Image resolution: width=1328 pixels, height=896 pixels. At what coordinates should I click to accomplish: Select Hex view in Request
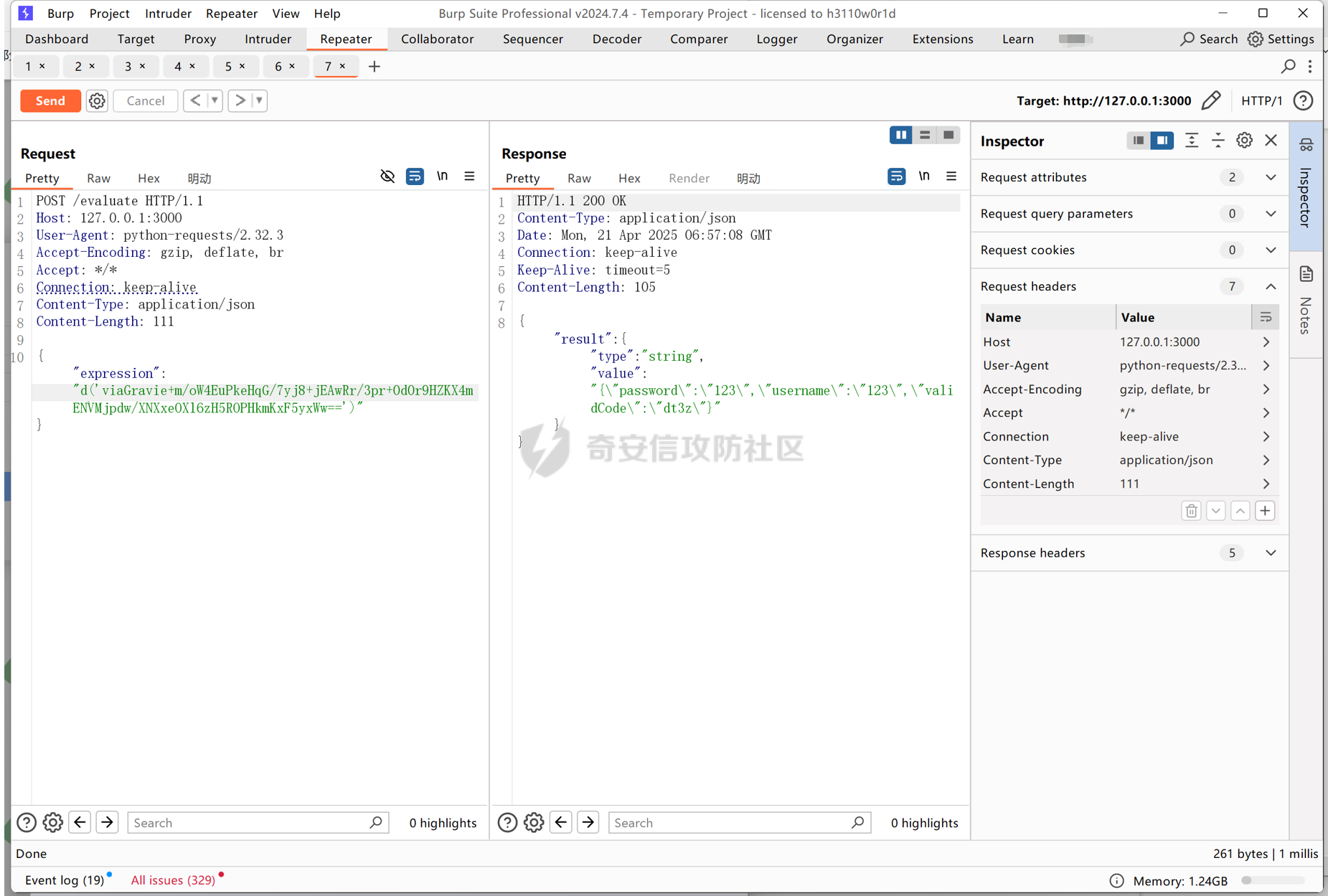[x=149, y=178]
